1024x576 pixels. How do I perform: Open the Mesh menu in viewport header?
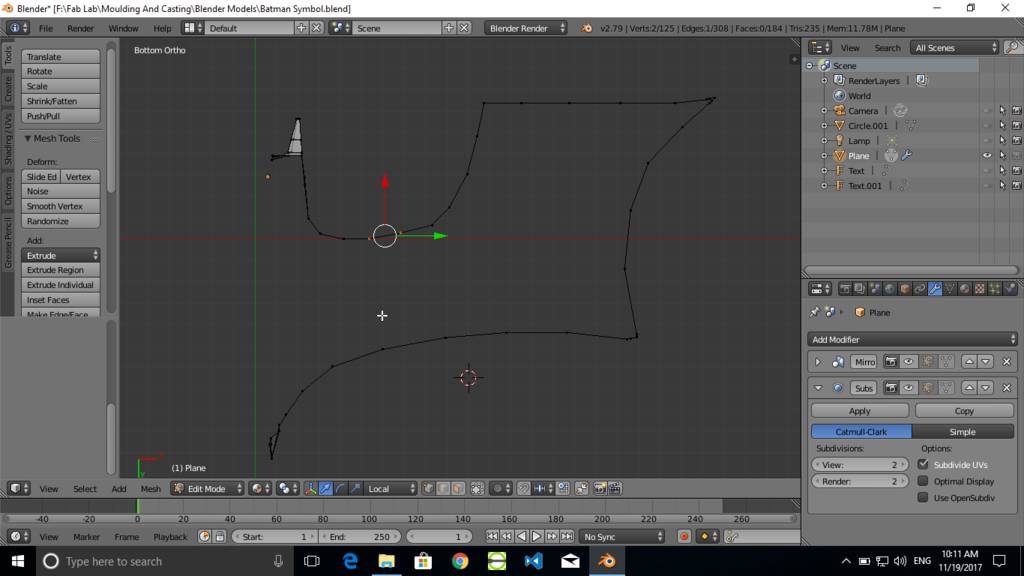150,488
